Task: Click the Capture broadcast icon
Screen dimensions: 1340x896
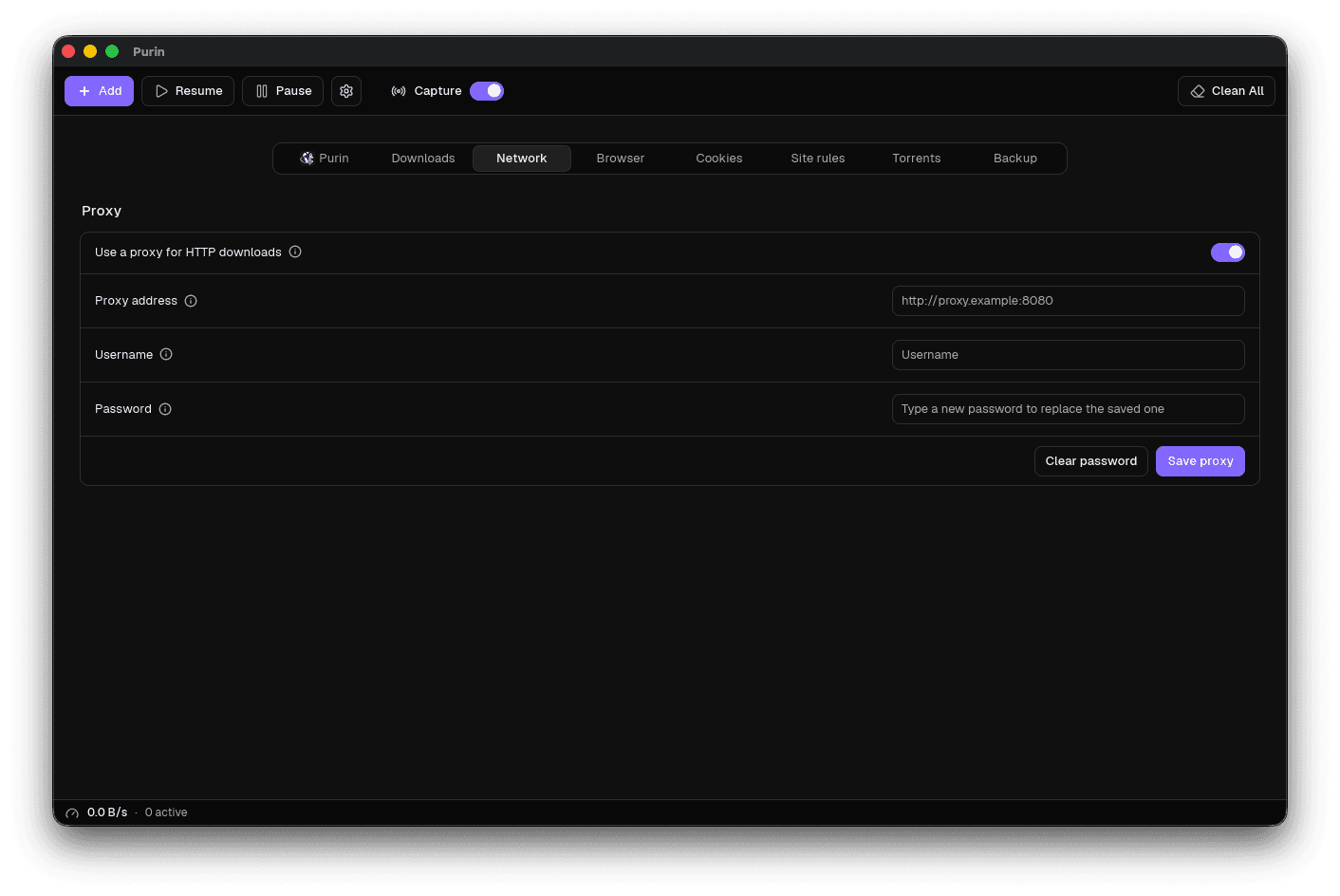Action: point(399,91)
